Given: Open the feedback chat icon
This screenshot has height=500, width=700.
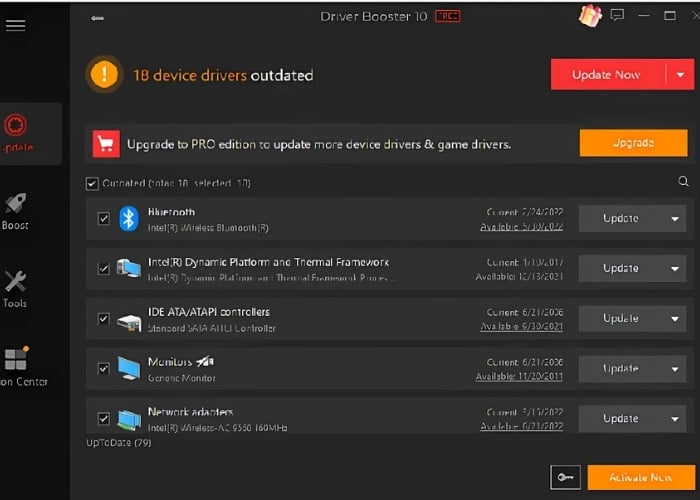Looking at the screenshot, I should (x=617, y=16).
